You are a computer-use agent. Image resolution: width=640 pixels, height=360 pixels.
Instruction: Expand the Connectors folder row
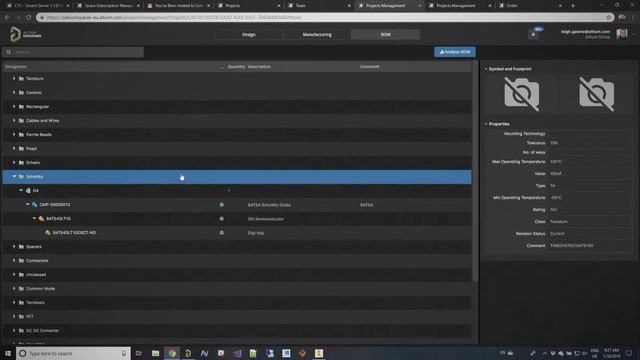coord(14,260)
